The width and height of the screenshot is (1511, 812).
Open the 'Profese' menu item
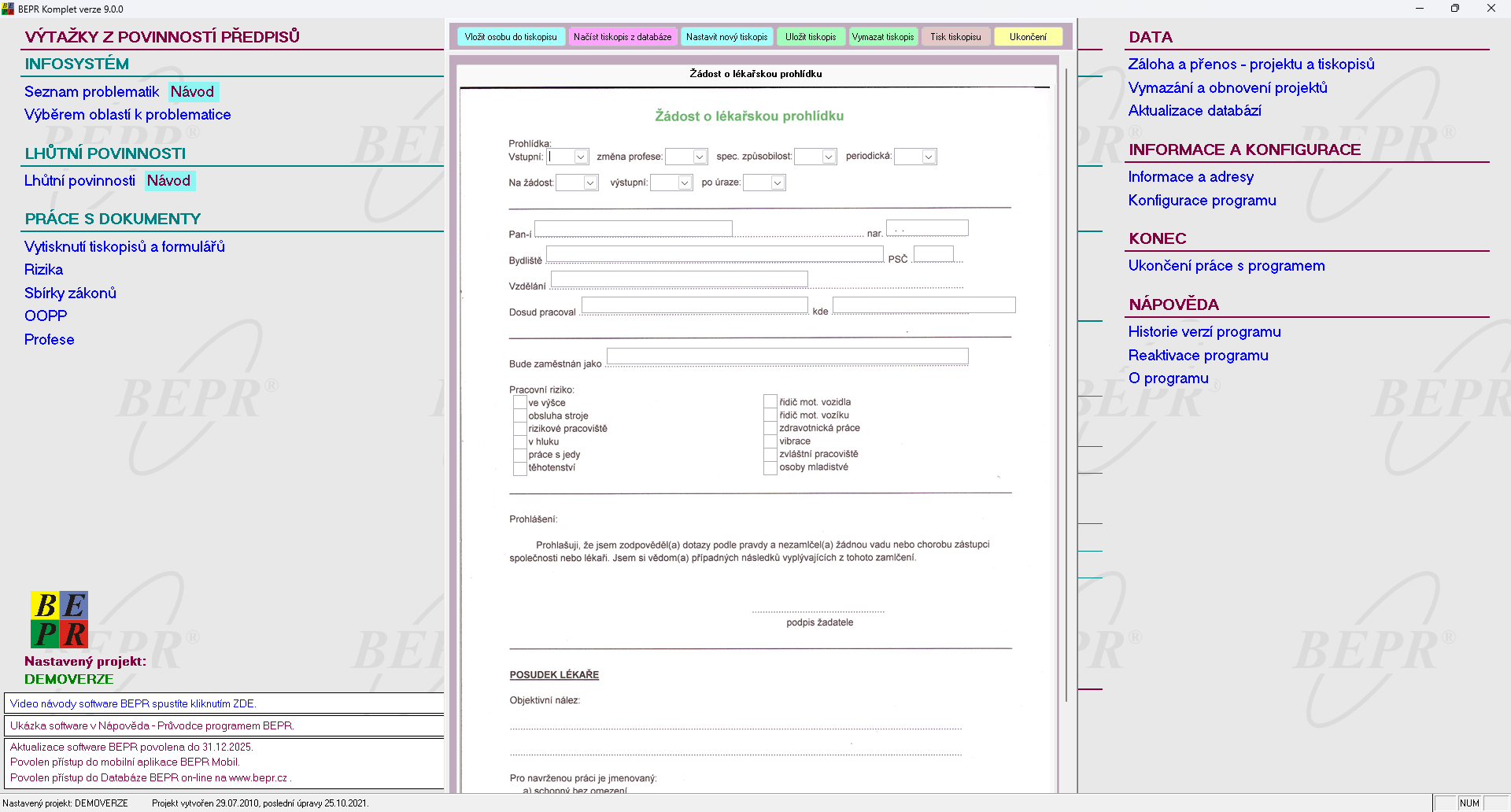(x=49, y=339)
